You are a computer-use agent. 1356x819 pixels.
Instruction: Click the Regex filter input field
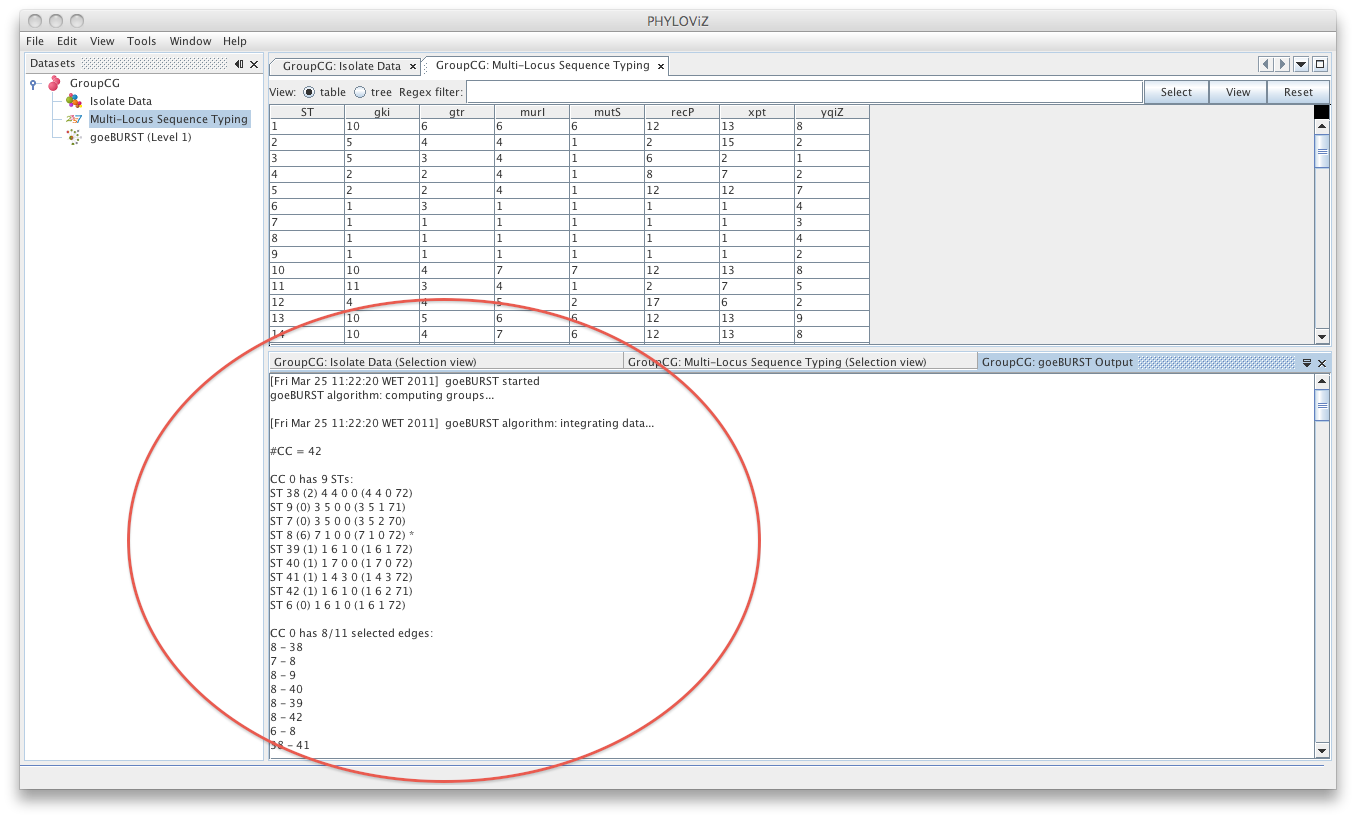coord(804,92)
